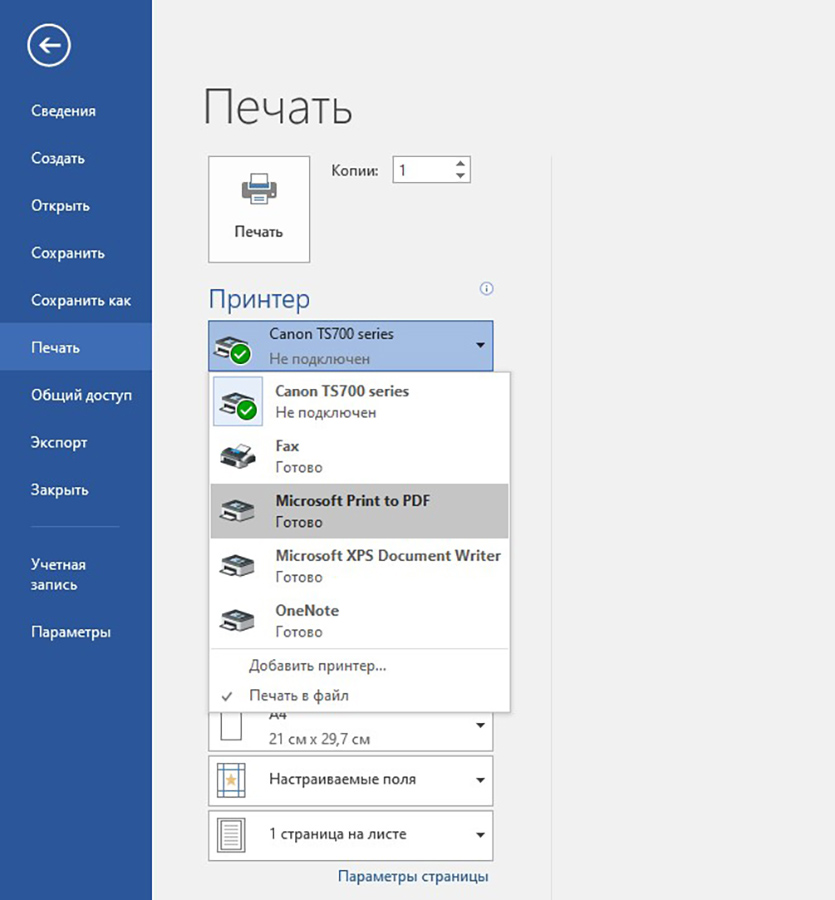Click the 'Принтер' section heading

coord(259,300)
